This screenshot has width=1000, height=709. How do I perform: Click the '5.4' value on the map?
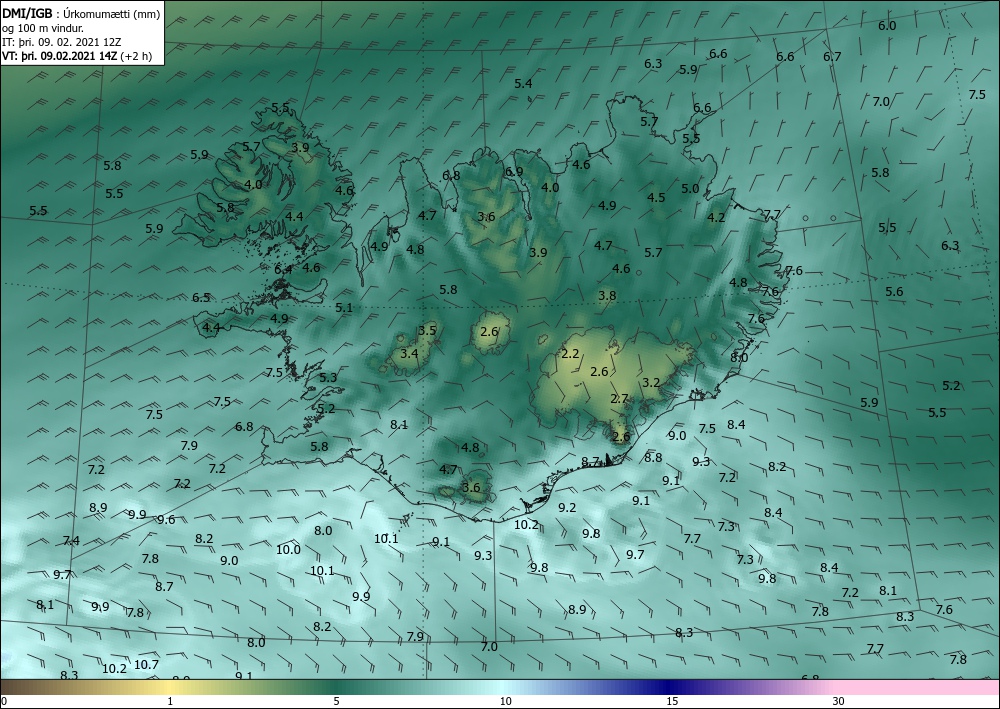pos(523,83)
